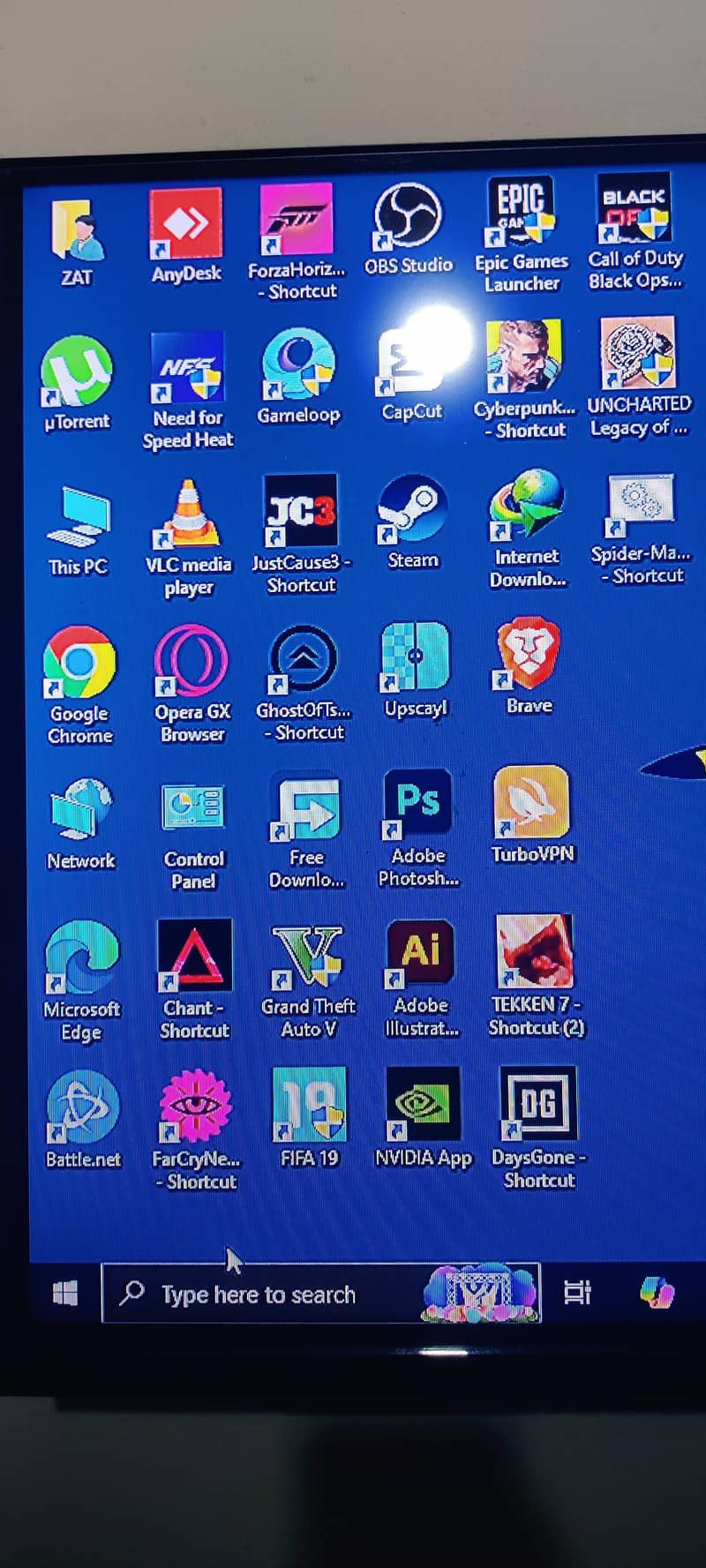Click the Type here to search box
This screenshot has height=1568, width=706.
pos(320,1294)
